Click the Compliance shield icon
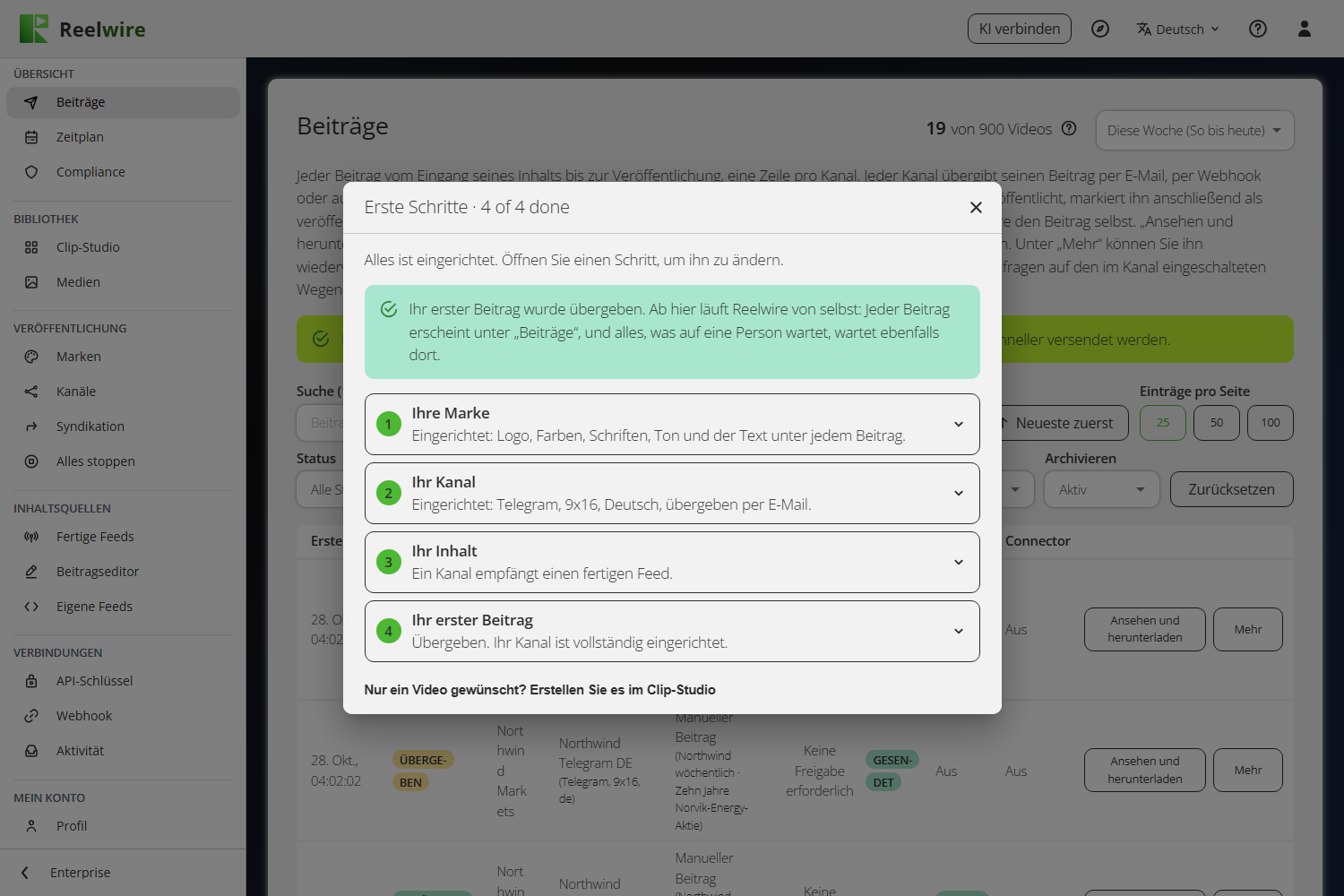Viewport: 1344px width, 896px height. tap(31, 172)
